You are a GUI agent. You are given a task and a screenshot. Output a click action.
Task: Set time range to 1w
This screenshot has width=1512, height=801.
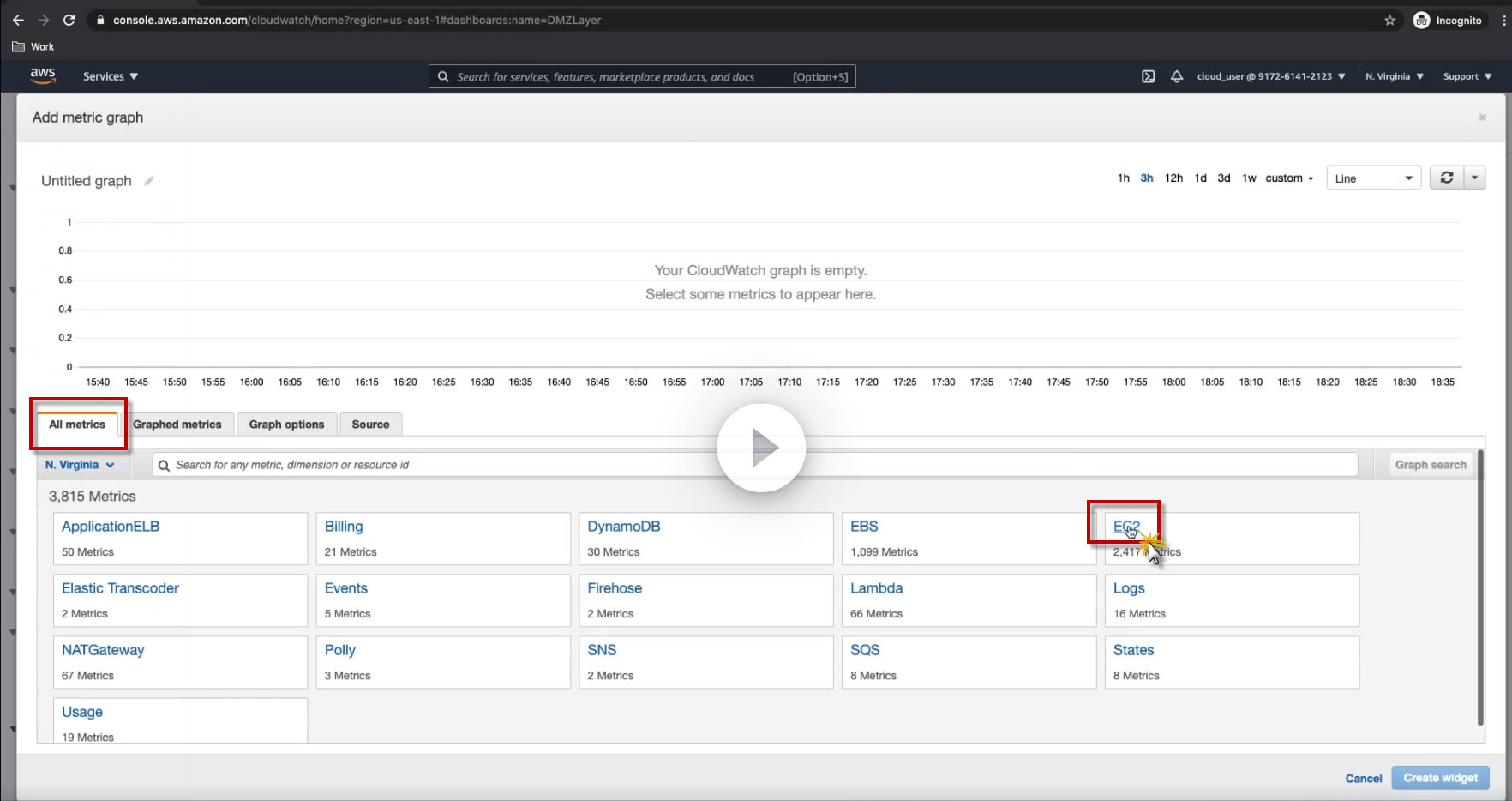pyautogui.click(x=1249, y=178)
